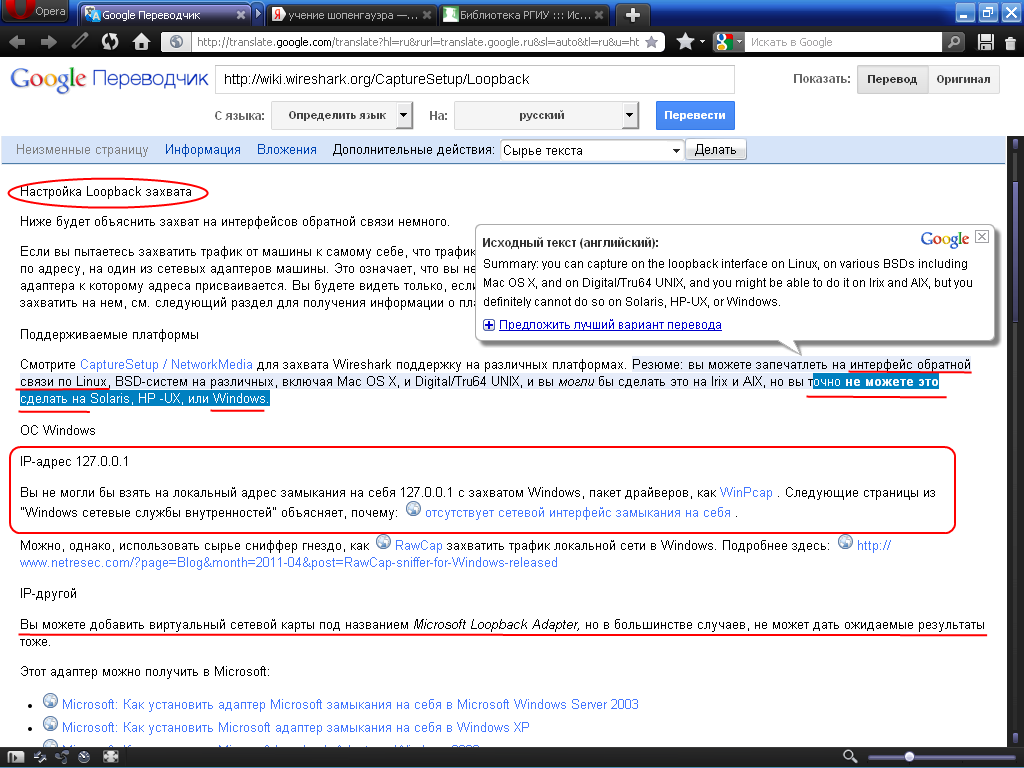Viewport: 1024px width, 768px height.
Task: Open the Opera main menu button
Action: (x=34, y=10)
